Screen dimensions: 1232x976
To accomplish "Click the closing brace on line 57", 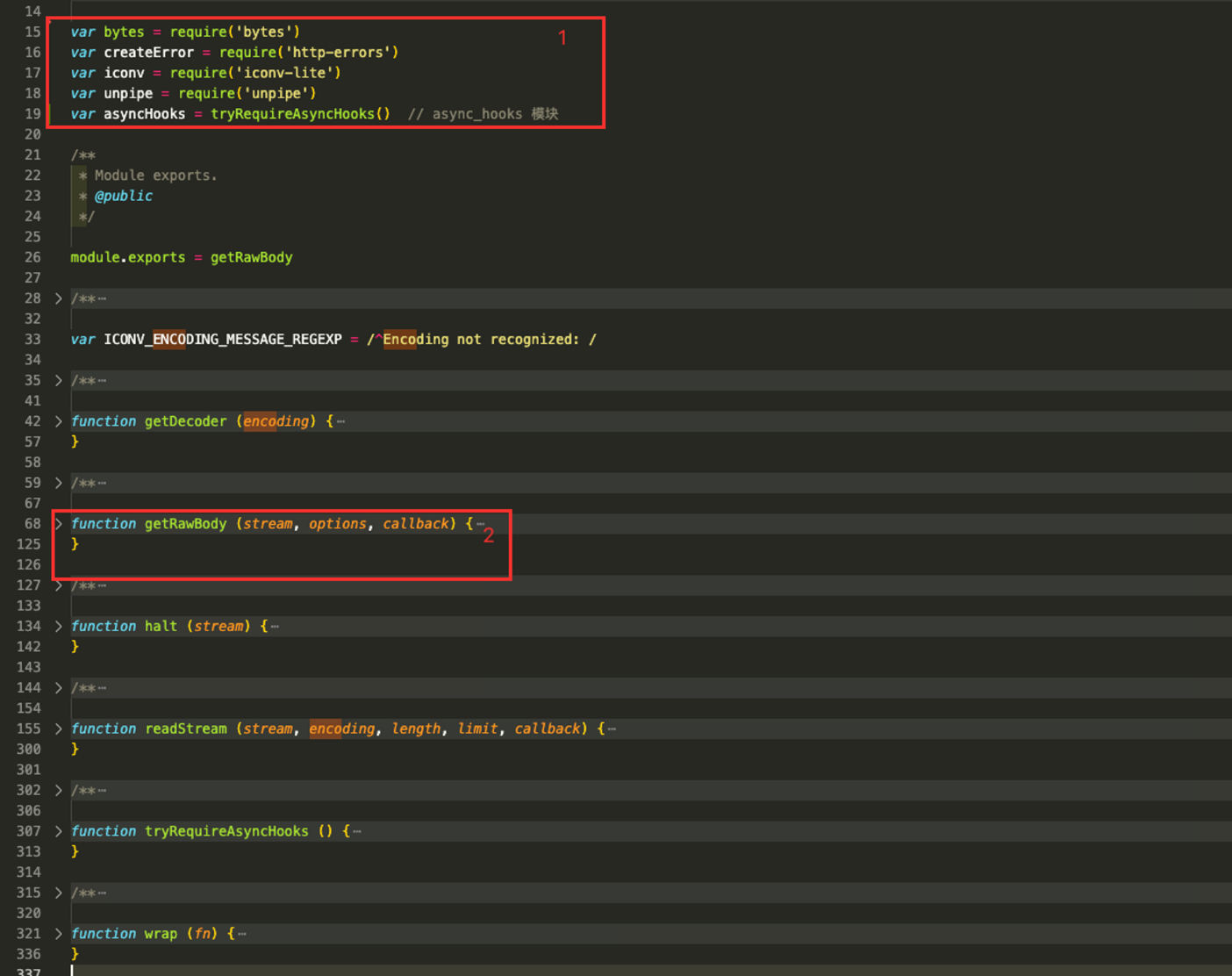I will 75,441.
